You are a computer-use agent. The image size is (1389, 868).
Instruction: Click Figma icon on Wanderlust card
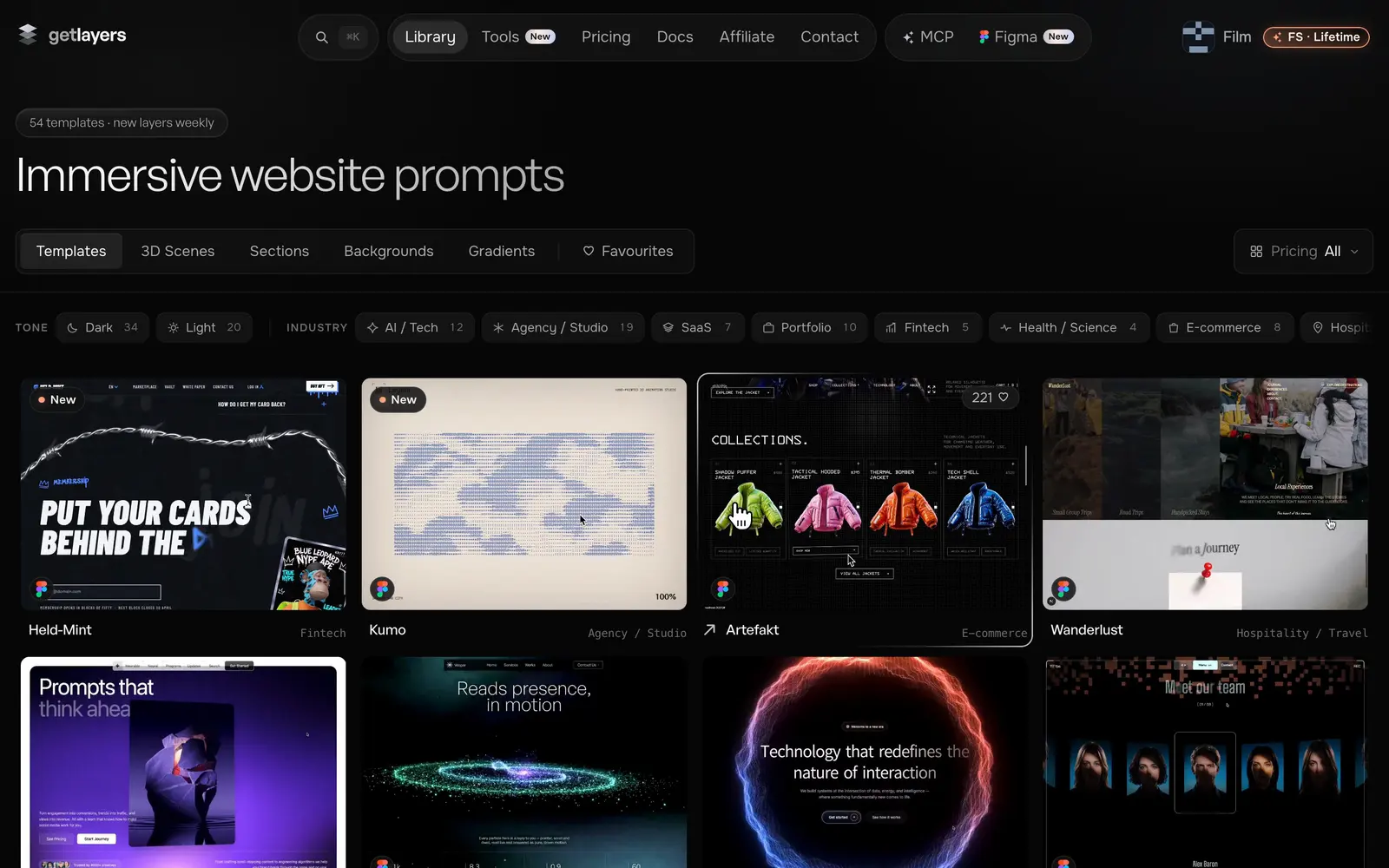1063,589
